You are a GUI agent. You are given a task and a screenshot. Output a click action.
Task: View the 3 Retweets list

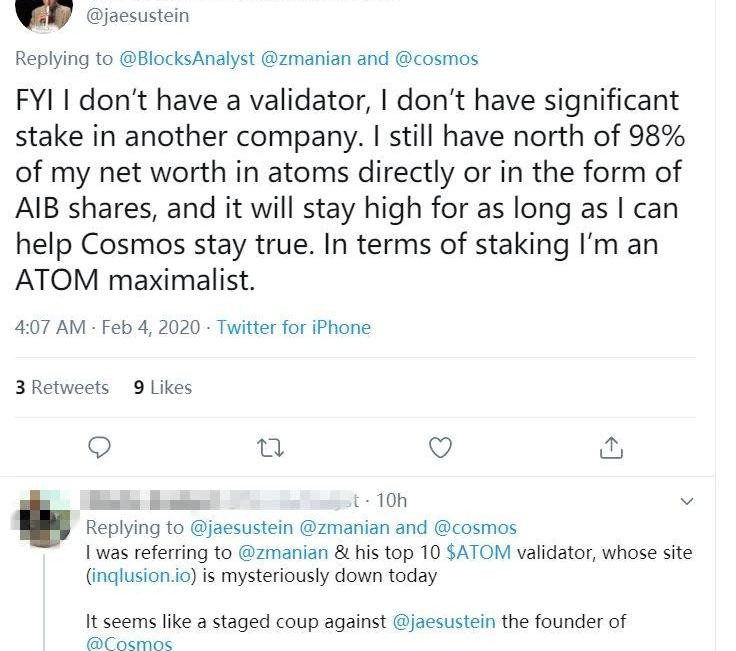[62, 387]
